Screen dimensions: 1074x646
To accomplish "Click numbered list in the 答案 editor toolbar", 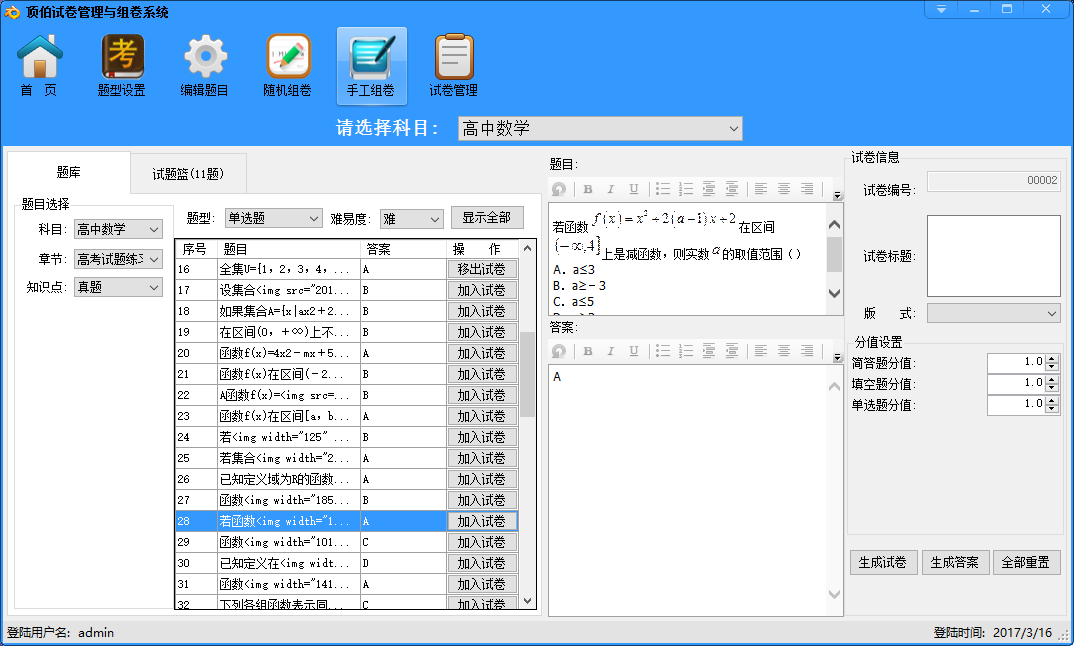I will 686,351.
